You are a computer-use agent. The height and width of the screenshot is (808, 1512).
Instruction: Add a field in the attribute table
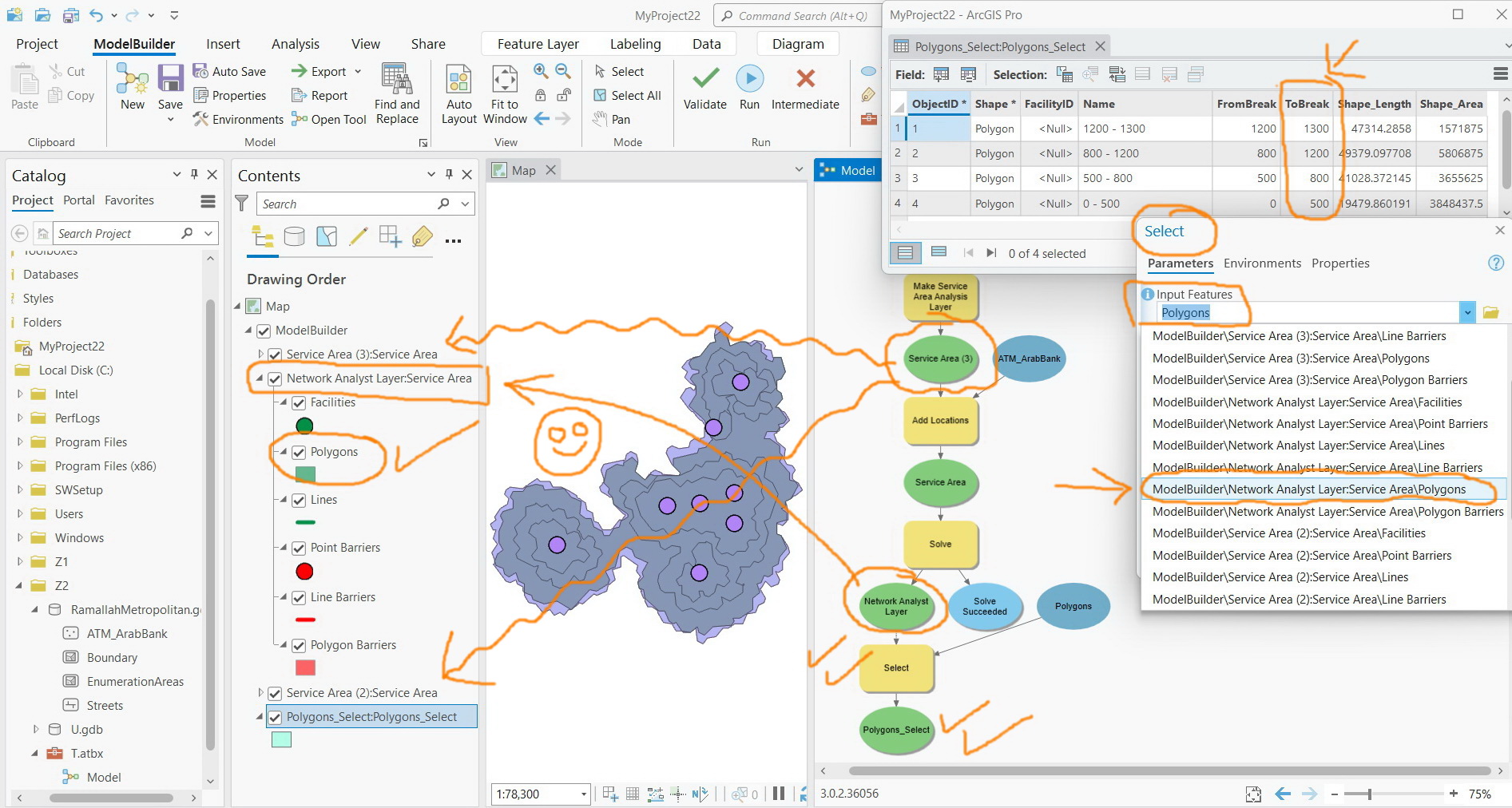(942, 73)
